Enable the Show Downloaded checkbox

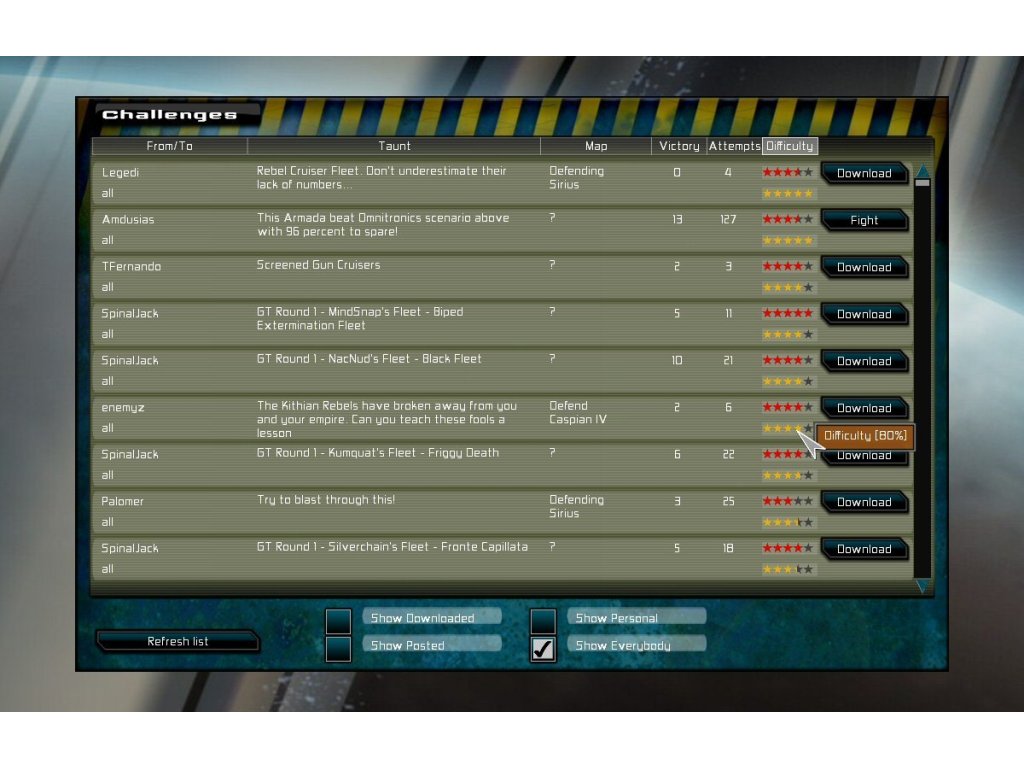338,621
